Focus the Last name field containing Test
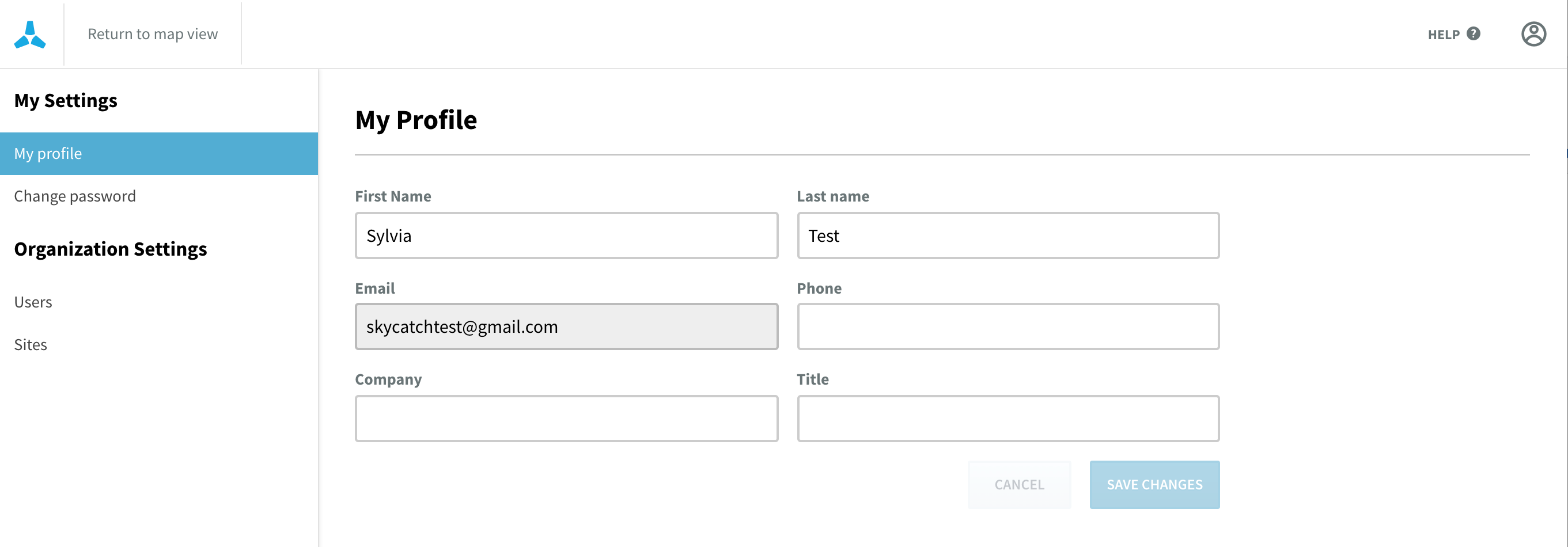The height and width of the screenshot is (547, 1568). 1008,235
